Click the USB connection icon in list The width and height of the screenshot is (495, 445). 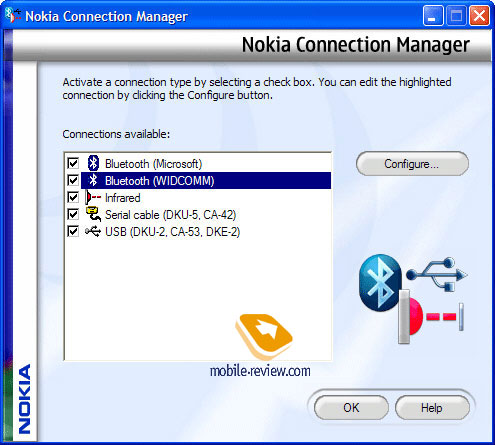[93, 231]
